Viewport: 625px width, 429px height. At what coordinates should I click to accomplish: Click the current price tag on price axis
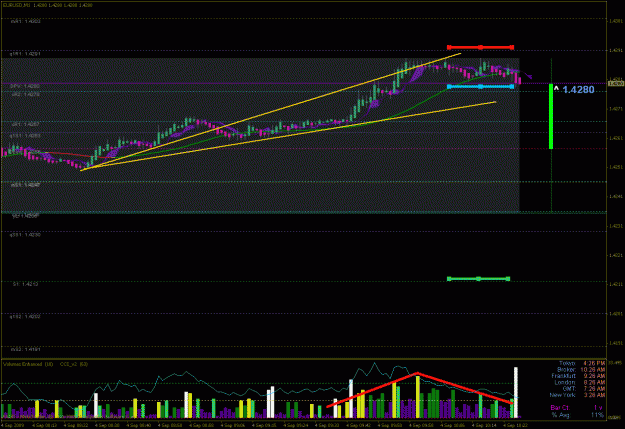pyautogui.click(x=616, y=83)
